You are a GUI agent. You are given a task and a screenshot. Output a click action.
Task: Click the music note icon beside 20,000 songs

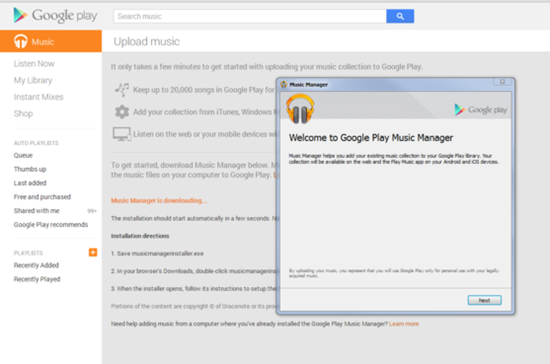point(122,90)
